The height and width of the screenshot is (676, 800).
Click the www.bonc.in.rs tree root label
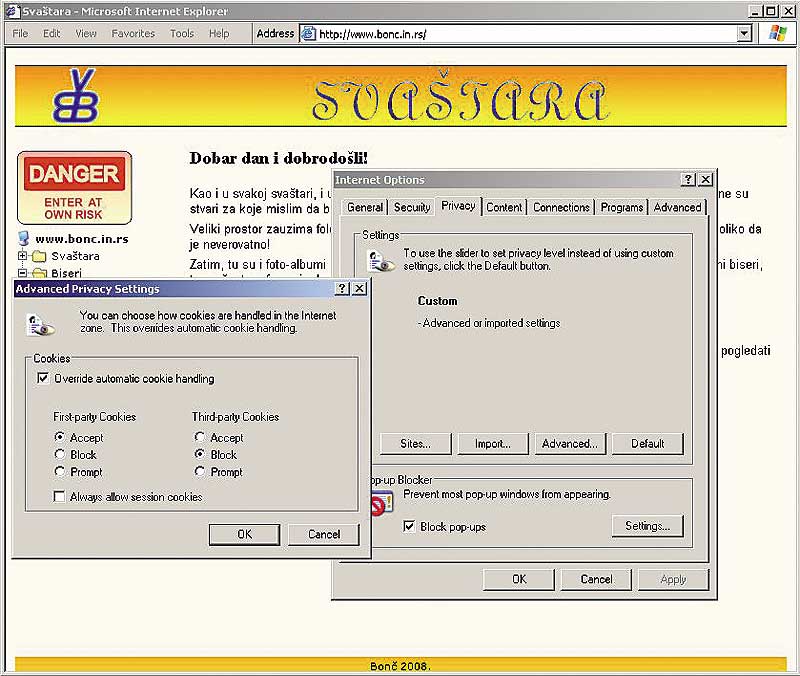pyautogui.click(x=82, y=239)
